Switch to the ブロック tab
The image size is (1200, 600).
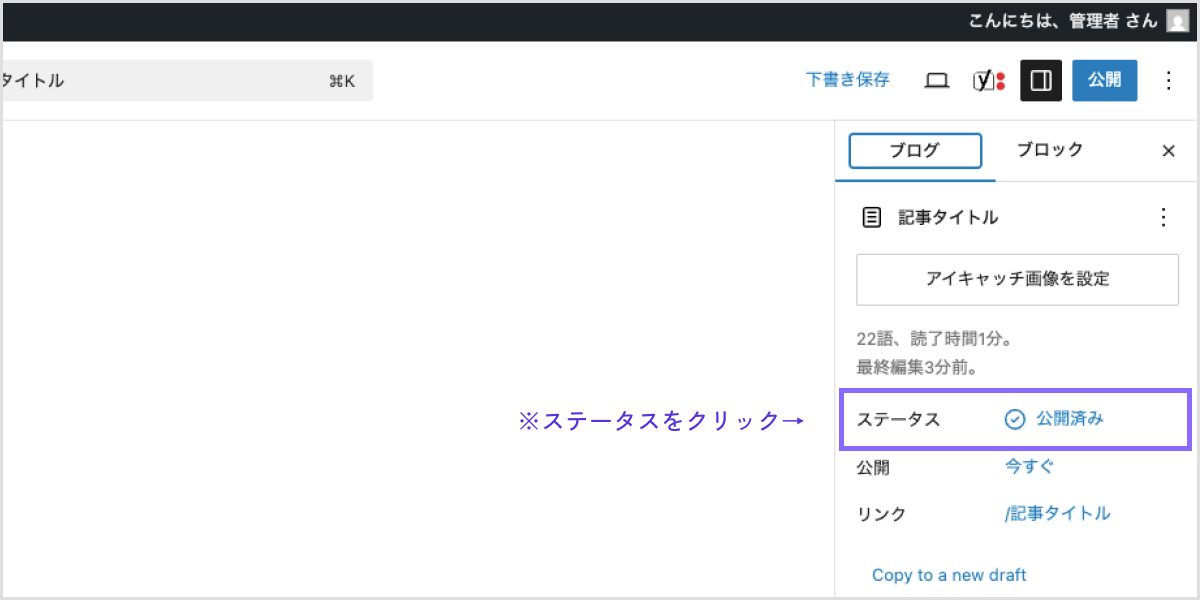pyautogui.click(x=1049, y=151)
